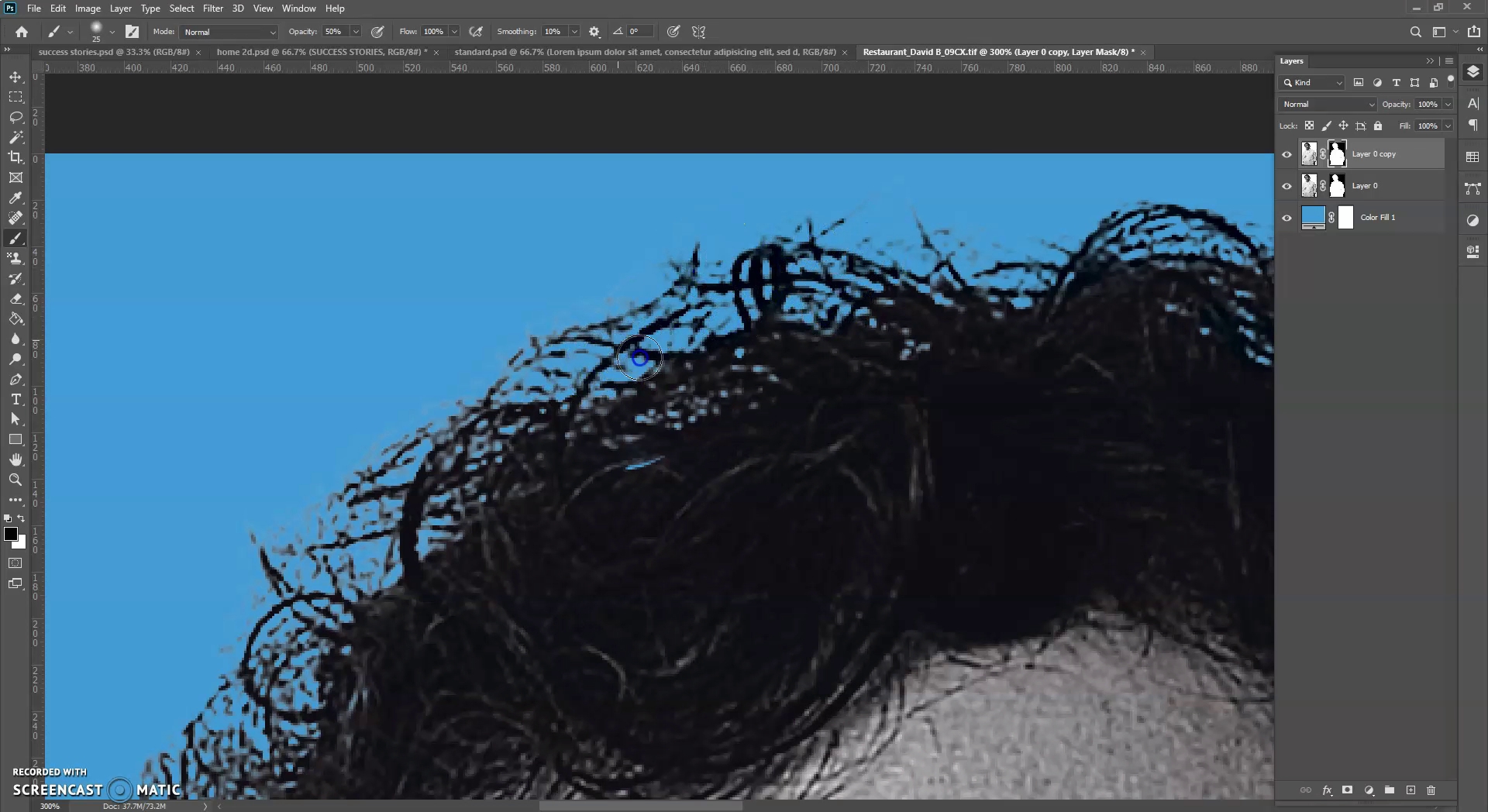Delete layer with the trash icon
Screen dimensions: 1488x812
click(x=1431, y=790)
